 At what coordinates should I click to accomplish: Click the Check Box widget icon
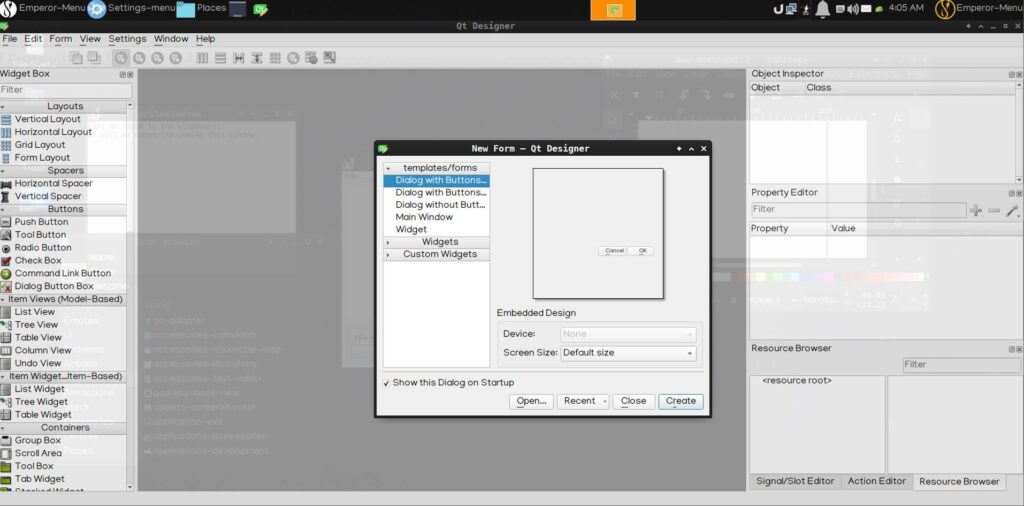coord(6,261)
